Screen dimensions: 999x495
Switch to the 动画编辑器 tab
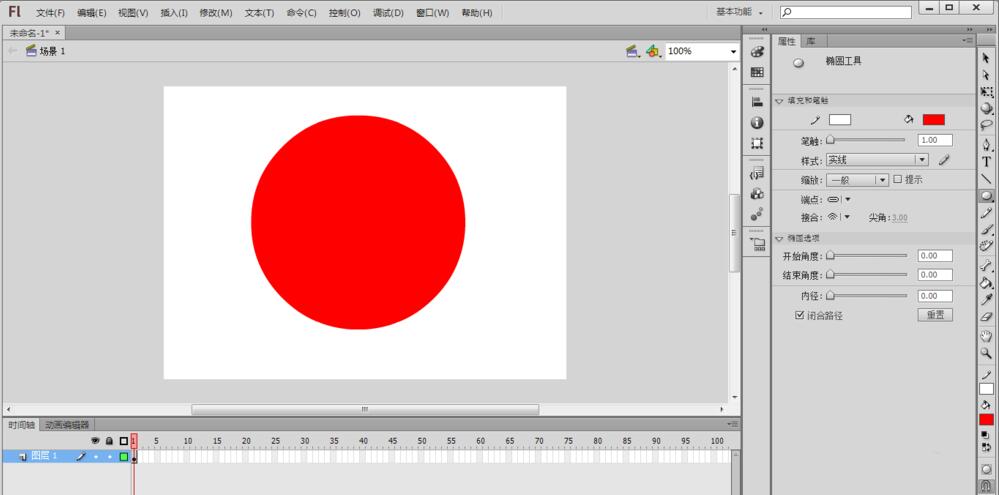click(x=67, y=424)
